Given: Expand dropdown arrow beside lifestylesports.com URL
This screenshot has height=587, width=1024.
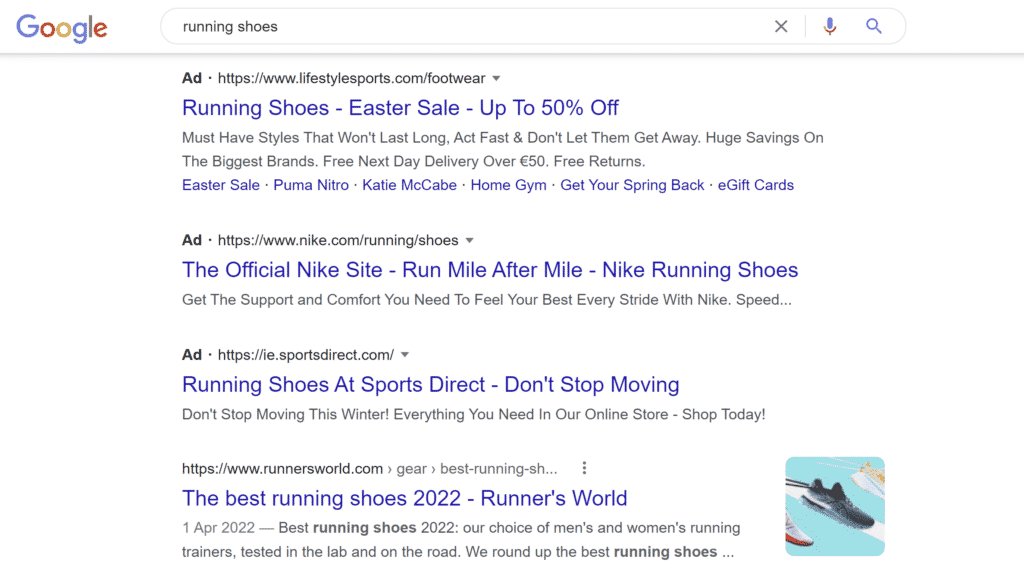Looking at the screenshot, I should 496,78.
